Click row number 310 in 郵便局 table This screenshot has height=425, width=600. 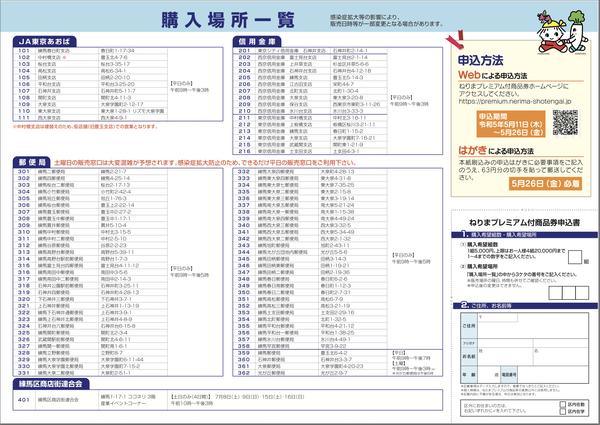[24, 232]
